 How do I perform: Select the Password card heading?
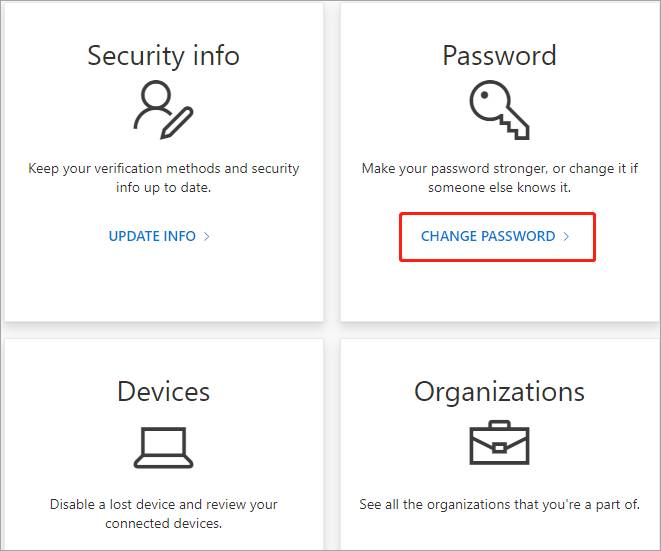(500, 55)
